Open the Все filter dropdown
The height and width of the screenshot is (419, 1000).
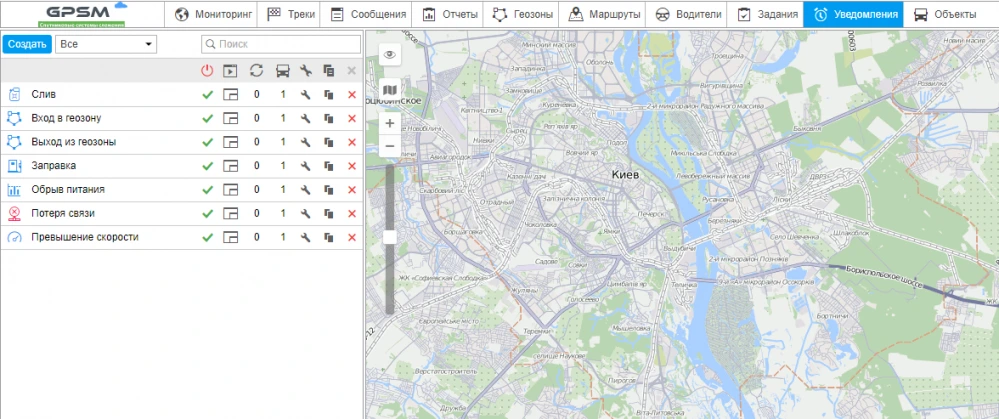pyautogui.click(x=107, y=44)
